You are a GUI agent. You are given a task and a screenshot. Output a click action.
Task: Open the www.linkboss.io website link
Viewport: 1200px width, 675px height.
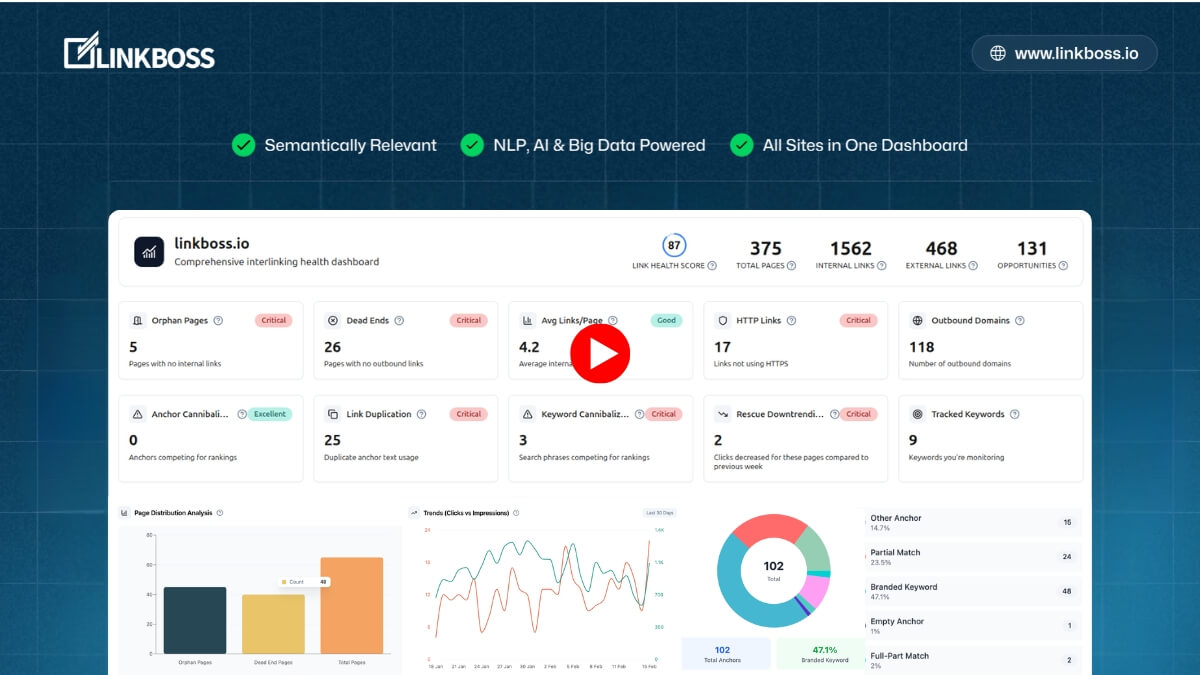click(1063, 53)
